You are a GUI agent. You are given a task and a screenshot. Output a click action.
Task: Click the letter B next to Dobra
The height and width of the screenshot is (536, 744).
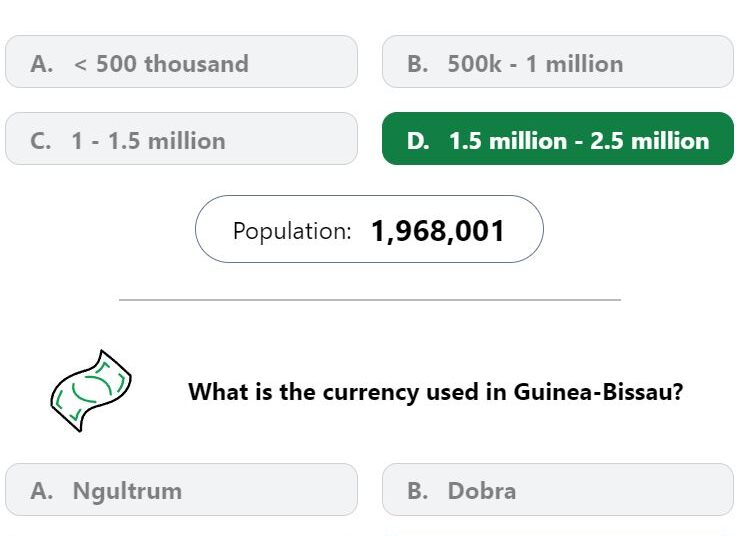[418, 491]
